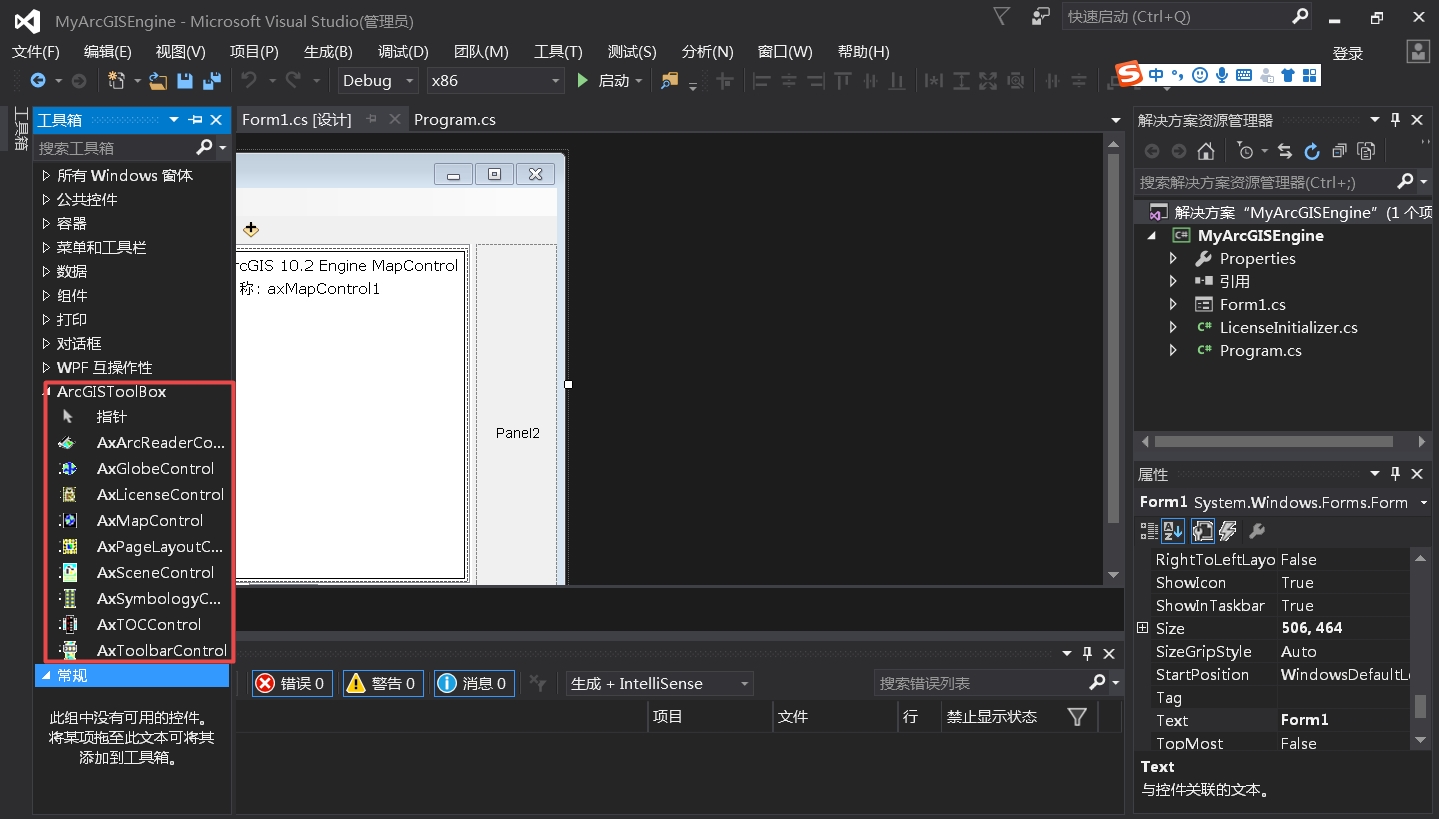
Task: Select AxToolbarControl from the toolbox
Action: pyautogui.click(x=160, y=650)
